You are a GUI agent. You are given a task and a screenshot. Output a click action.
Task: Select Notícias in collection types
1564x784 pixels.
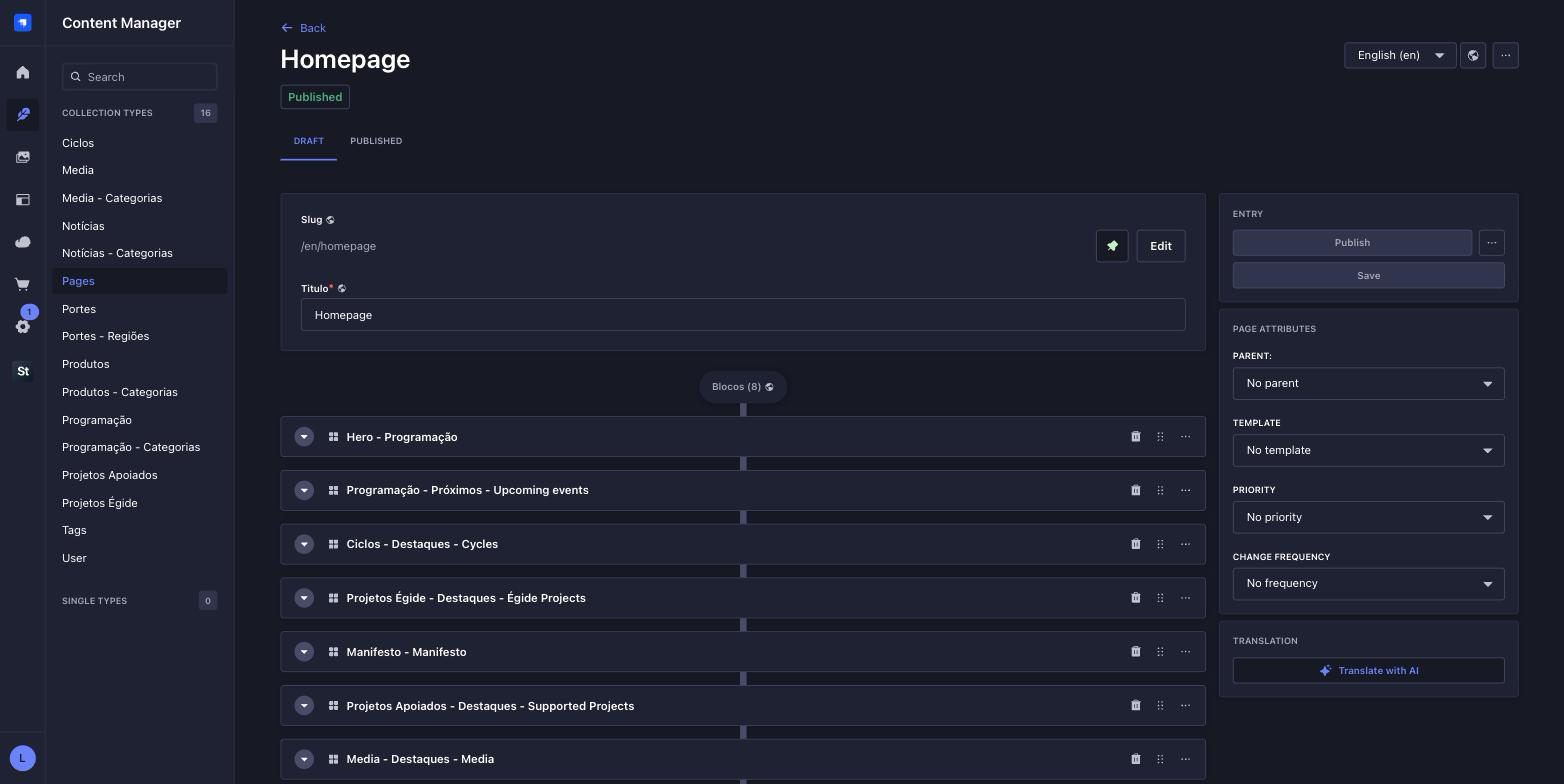click(x=83, y=226)
